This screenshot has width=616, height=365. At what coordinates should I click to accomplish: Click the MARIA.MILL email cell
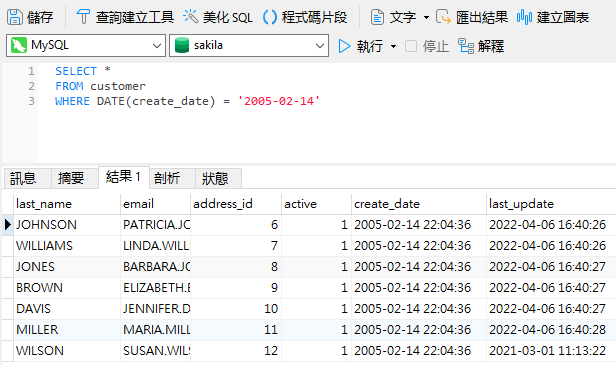(155, 330)
